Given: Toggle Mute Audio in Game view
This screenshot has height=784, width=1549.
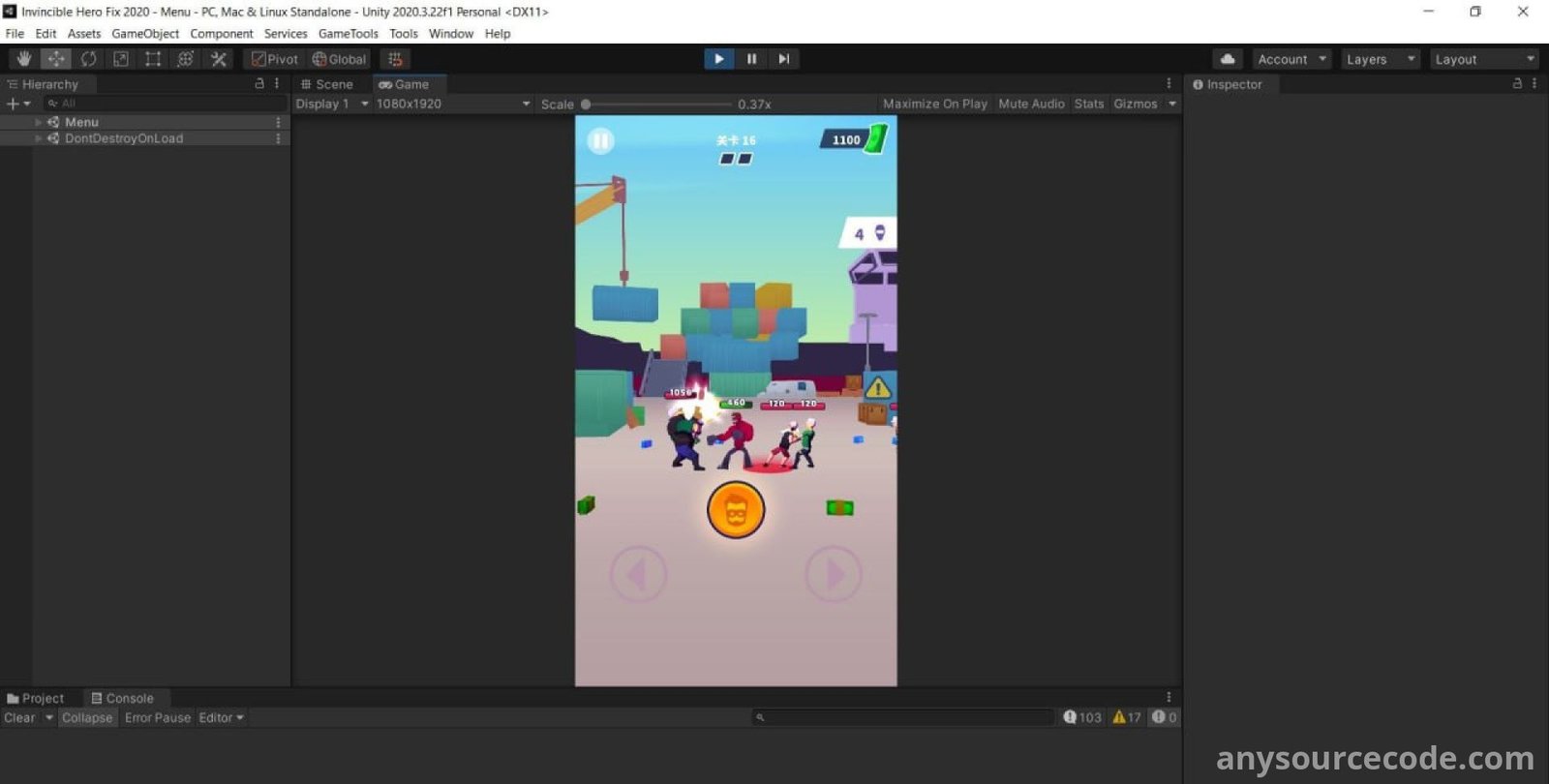Looking at the screenshot, I should point(1031,104).
